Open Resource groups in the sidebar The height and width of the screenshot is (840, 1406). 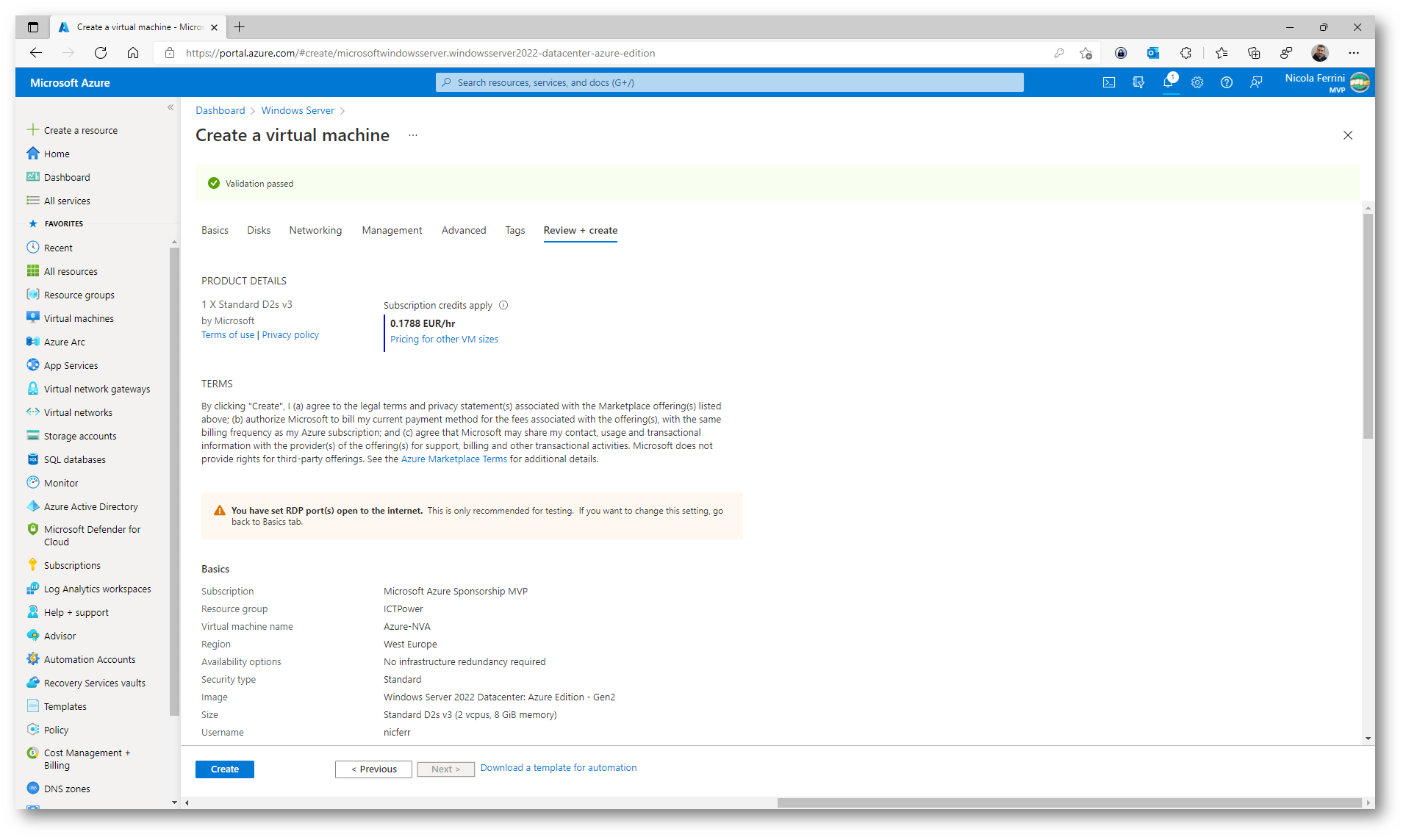pos(79,295)
